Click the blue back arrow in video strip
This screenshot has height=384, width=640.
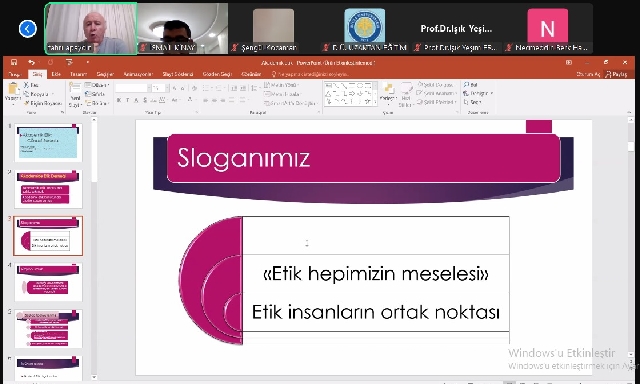(x=28, y=29)
